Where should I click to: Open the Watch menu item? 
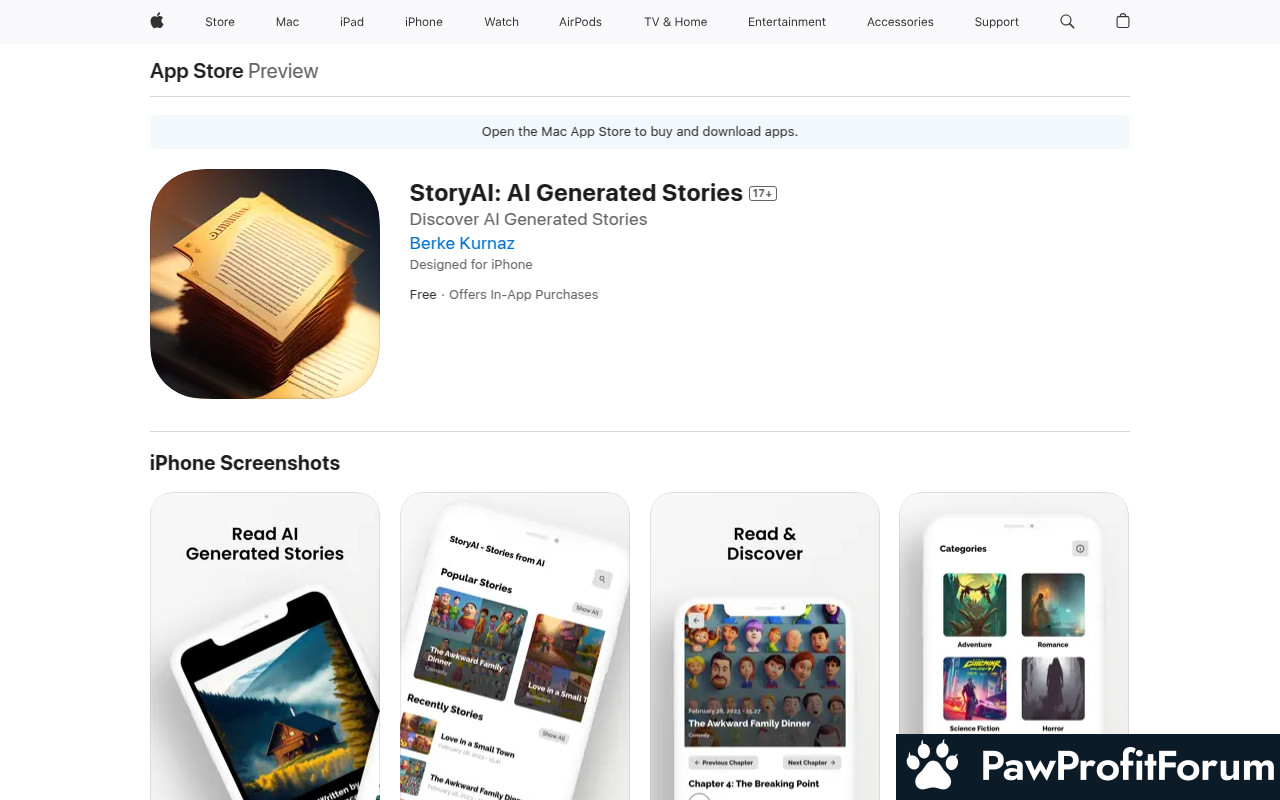click(502, 22)
